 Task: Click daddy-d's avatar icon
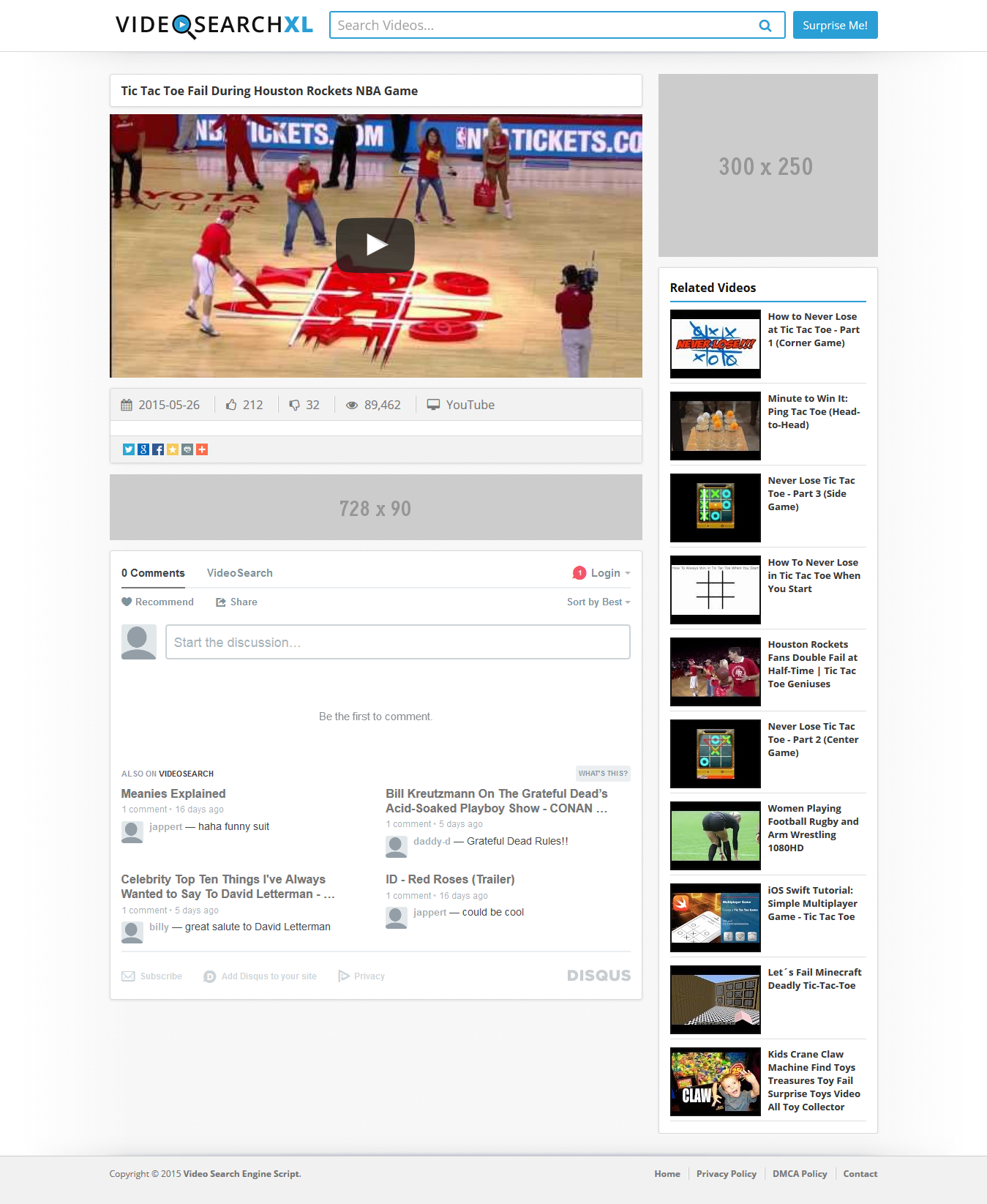coord(397,847)
